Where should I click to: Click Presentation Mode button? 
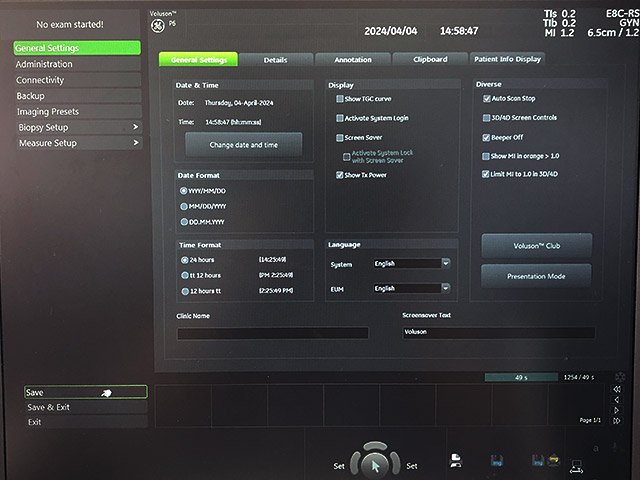(536, 276)
